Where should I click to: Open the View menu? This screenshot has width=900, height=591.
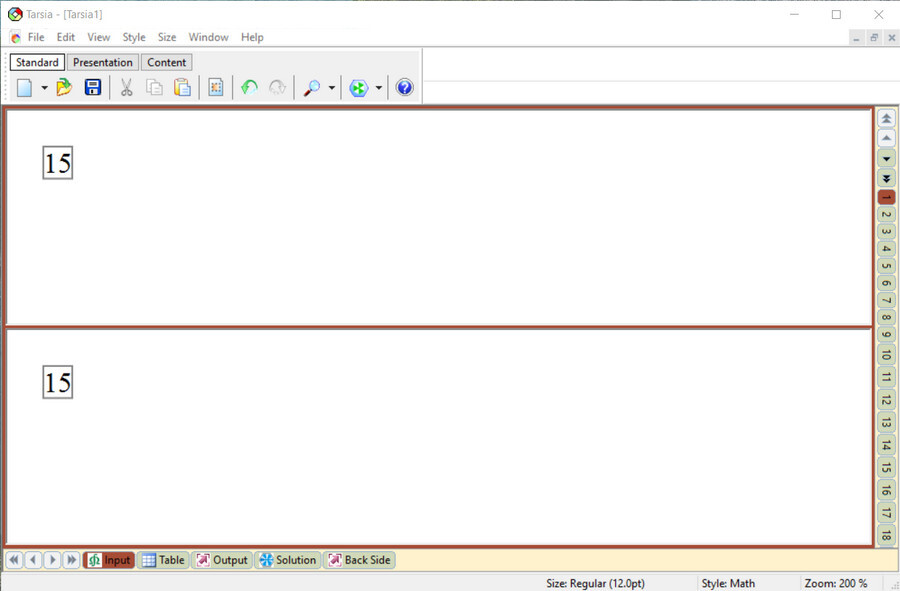(x=98, y=37)
